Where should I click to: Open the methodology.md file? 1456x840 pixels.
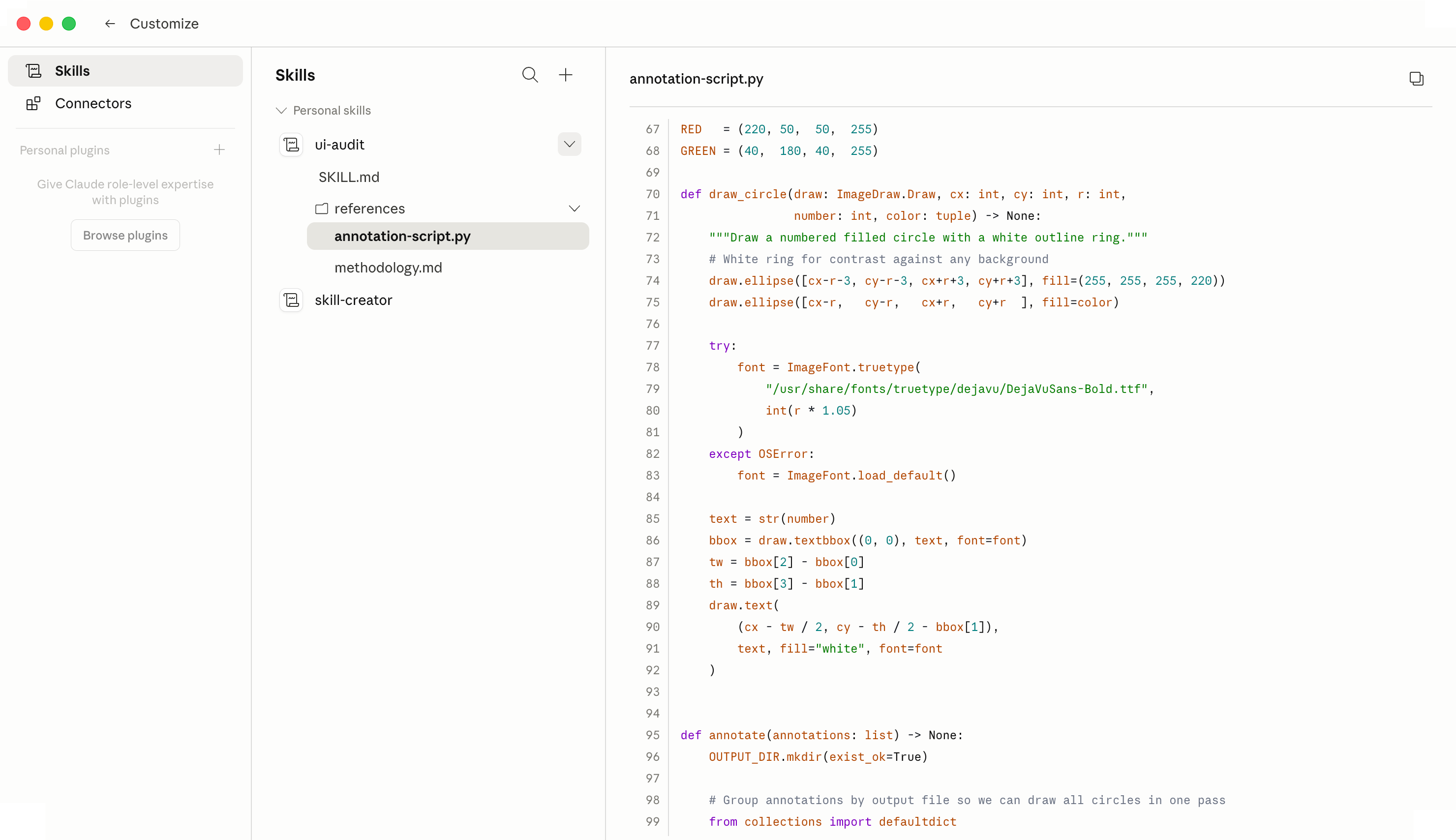tap(388, 268)
